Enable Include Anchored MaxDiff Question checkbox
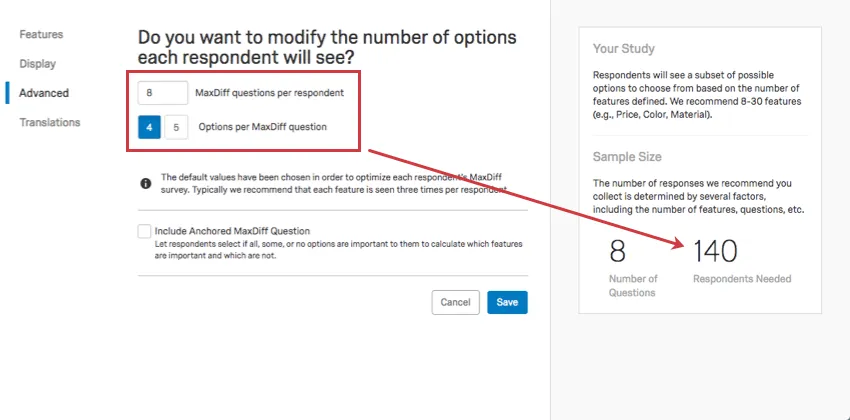850x420 pixels. tap(145, 231)
